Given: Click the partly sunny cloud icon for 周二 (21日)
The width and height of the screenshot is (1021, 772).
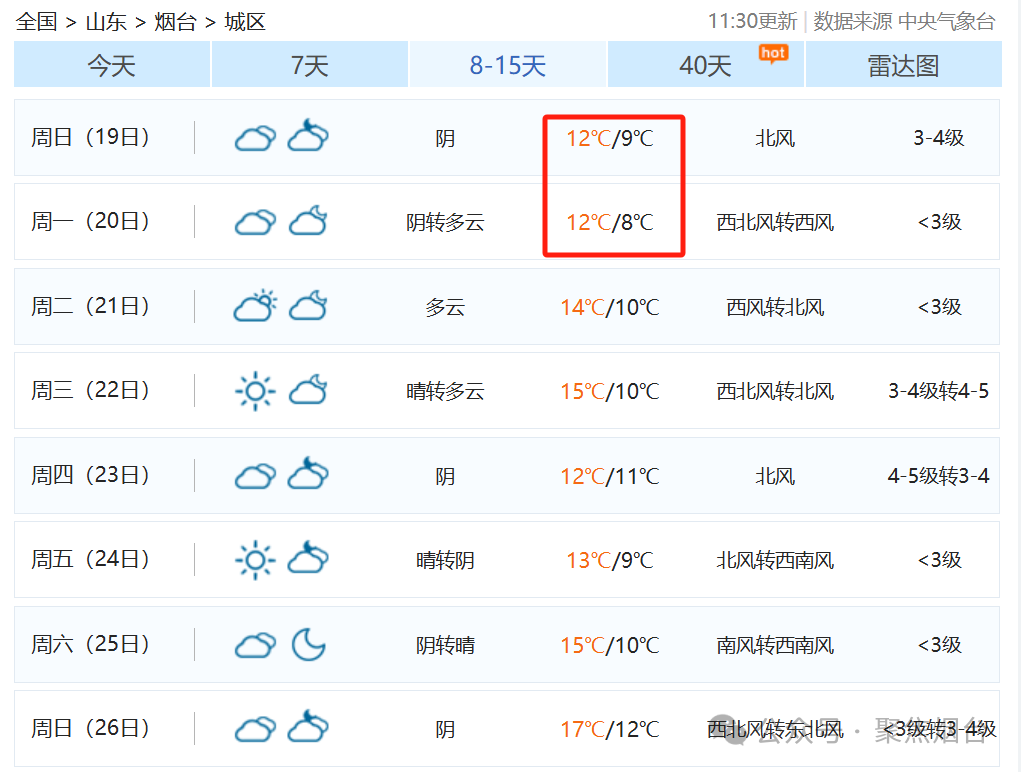Looking at the screenshot, I should (254, 306).
